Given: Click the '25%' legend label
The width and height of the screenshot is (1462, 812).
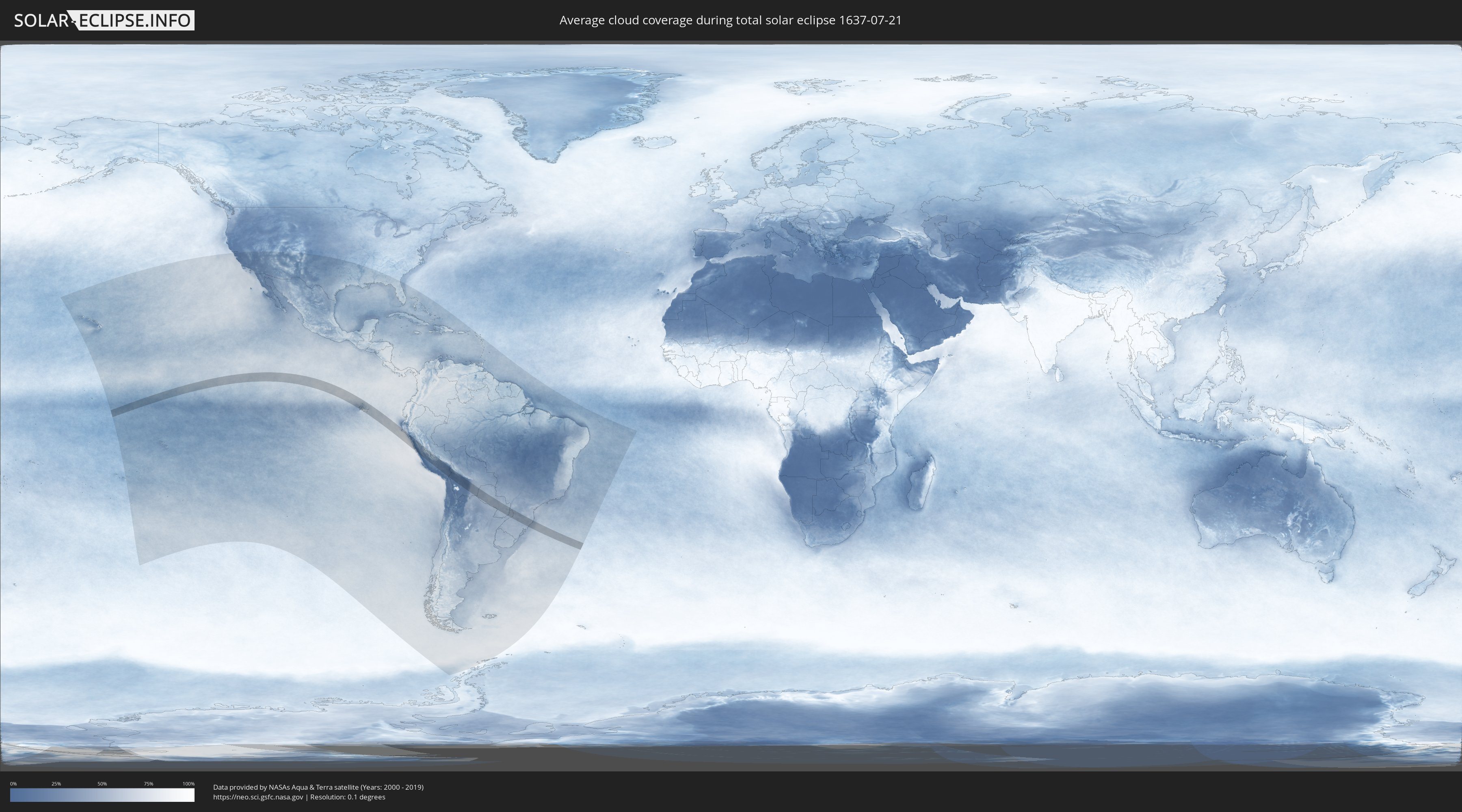Looking at the screenshot, I should tap(56, 784).
